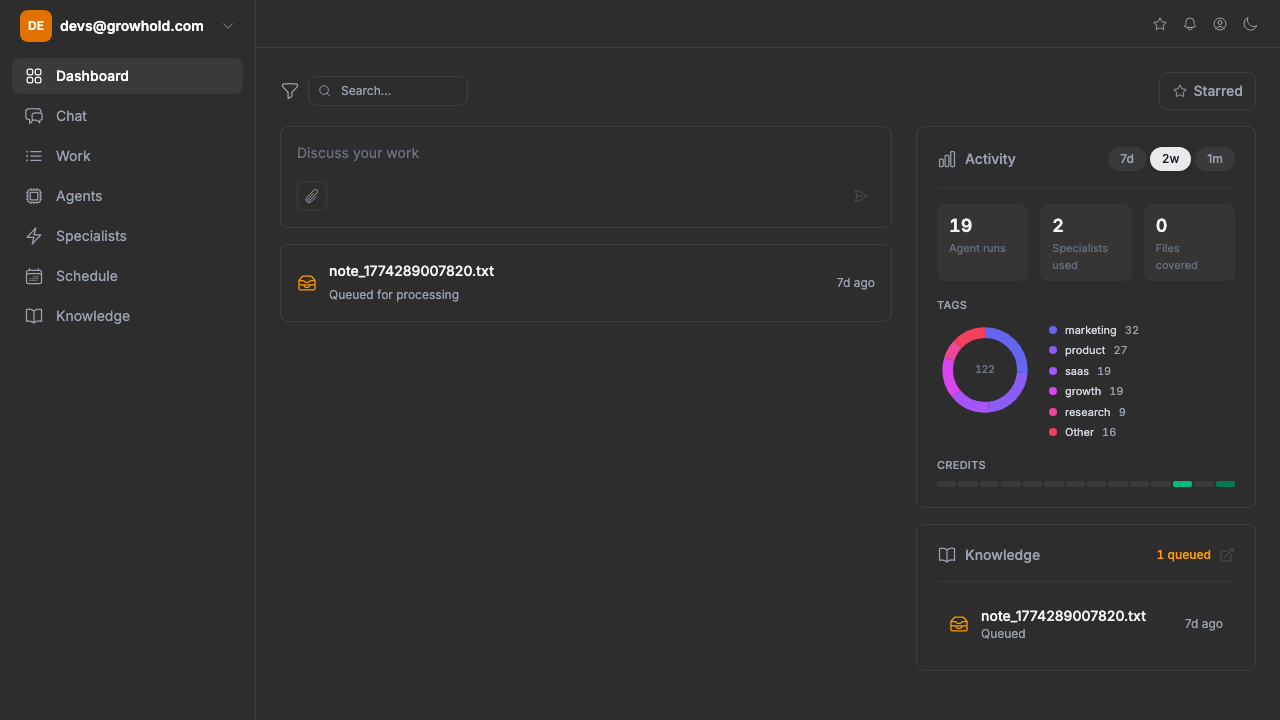Toggle dark mode with the moon icon
Screen dimensions: 1280x720
(1250, 24)
